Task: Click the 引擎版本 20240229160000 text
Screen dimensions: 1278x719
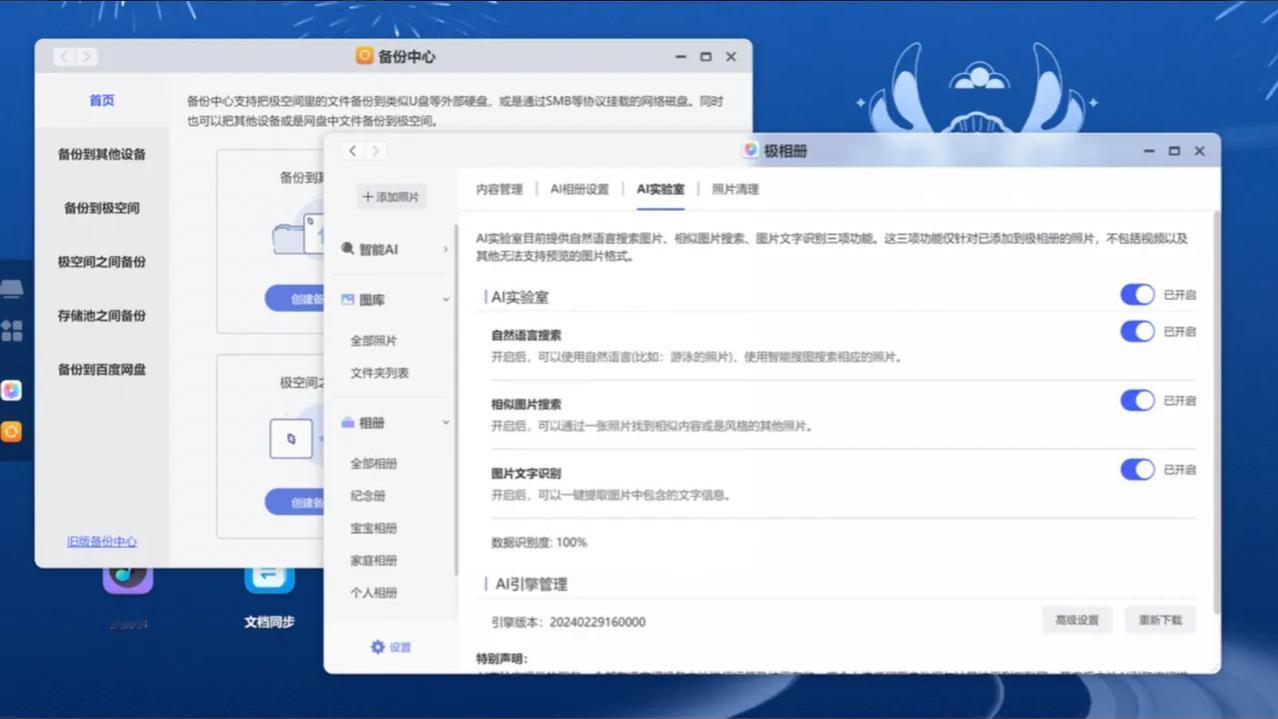Action: coord(568,622)
